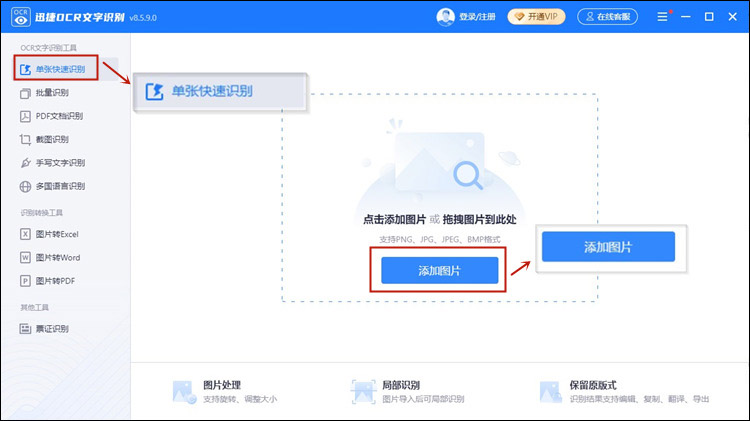Open 在线客服 online support
This screenshot has height=421, width=750.
coord(607,17)
